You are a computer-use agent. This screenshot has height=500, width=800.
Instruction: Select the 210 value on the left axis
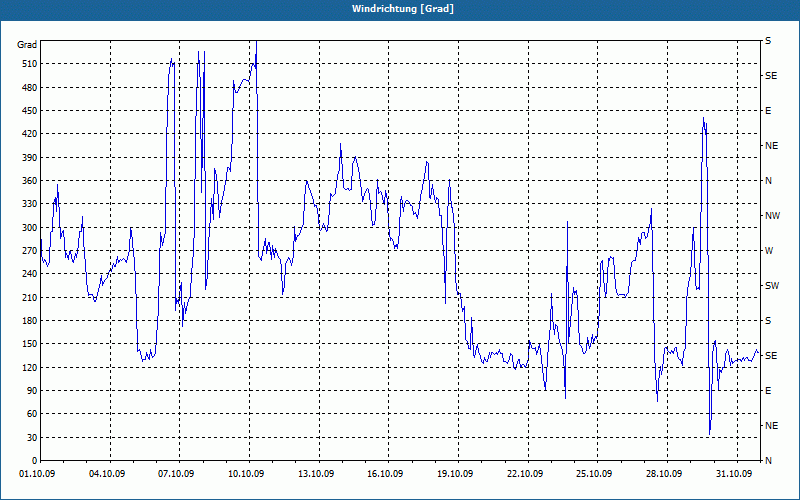[30, 297]
